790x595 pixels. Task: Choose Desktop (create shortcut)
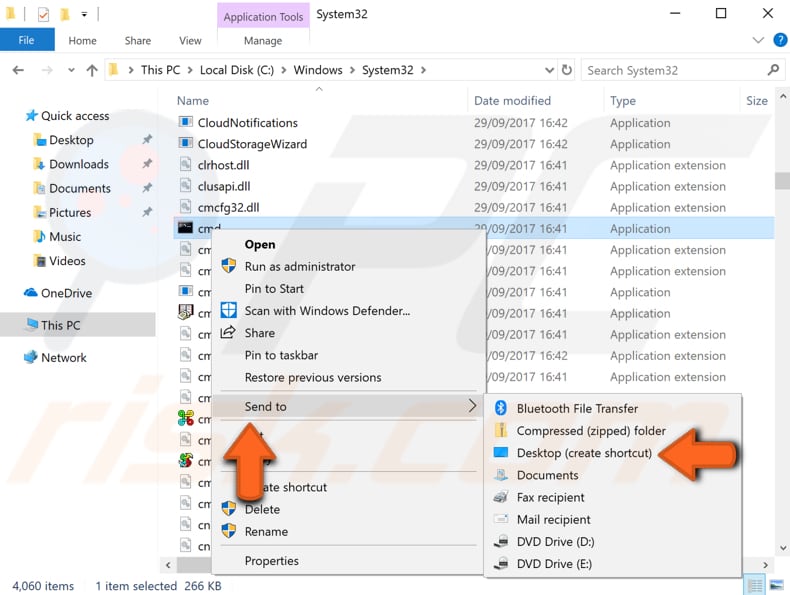coord(584,453)
